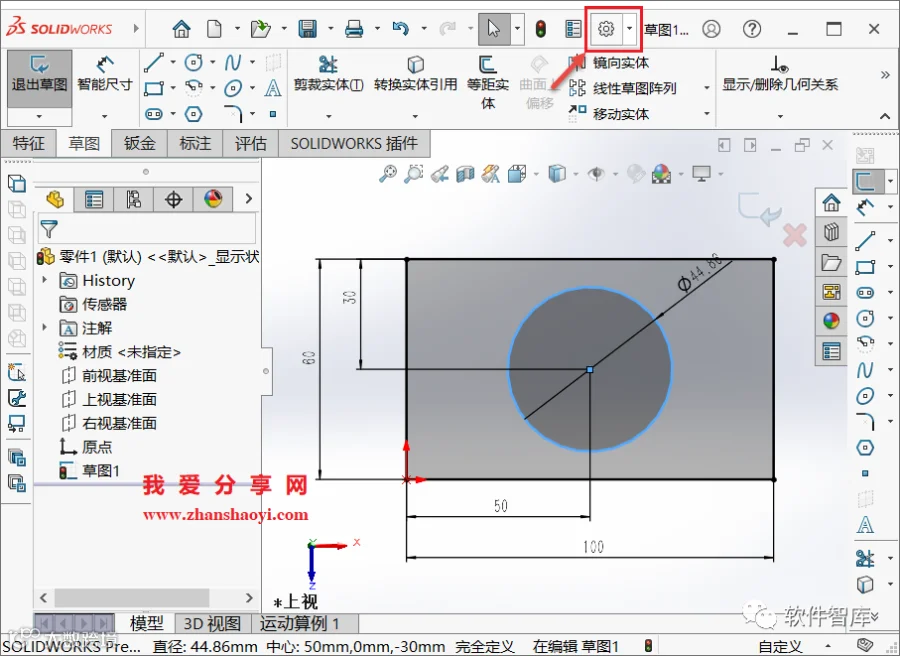The width and height of the screenshot is (900, 656).
Task: Click Mirror Entities (镜向实体)
Action: pos(610,62)
